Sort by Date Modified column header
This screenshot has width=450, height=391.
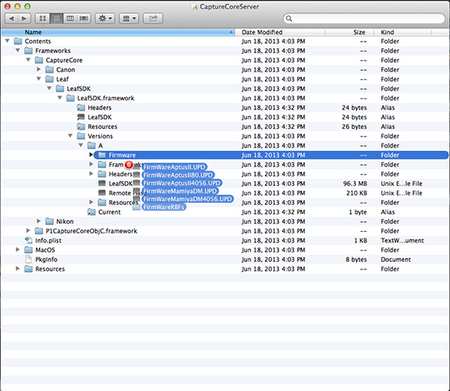click(x=280, y=32)
